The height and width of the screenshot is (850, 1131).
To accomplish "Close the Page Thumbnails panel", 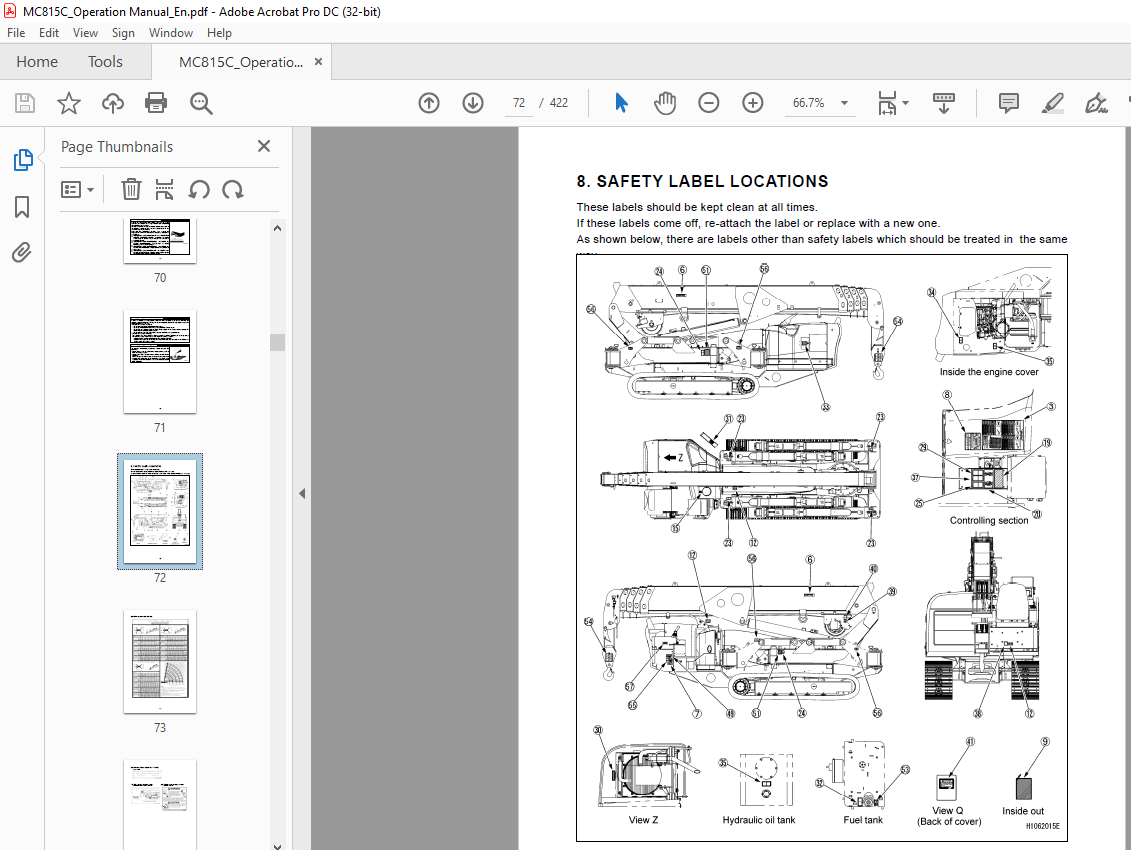I will pyautogui.click(x=264, y=146).
